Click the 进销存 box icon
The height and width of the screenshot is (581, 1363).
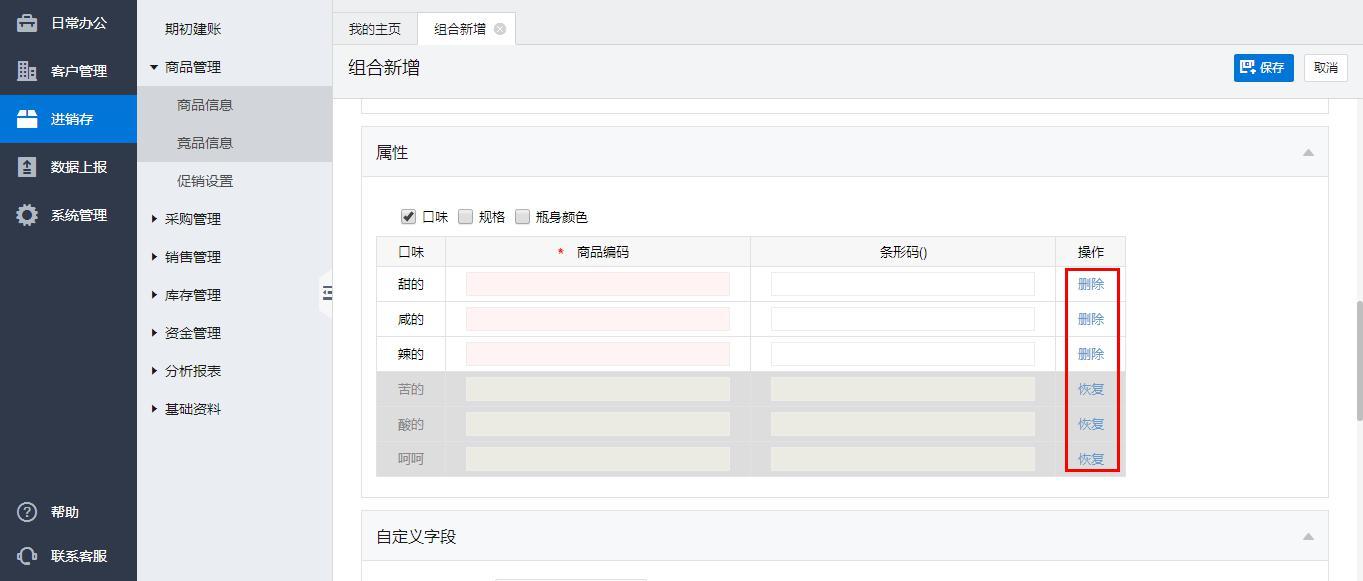(27, 119)
